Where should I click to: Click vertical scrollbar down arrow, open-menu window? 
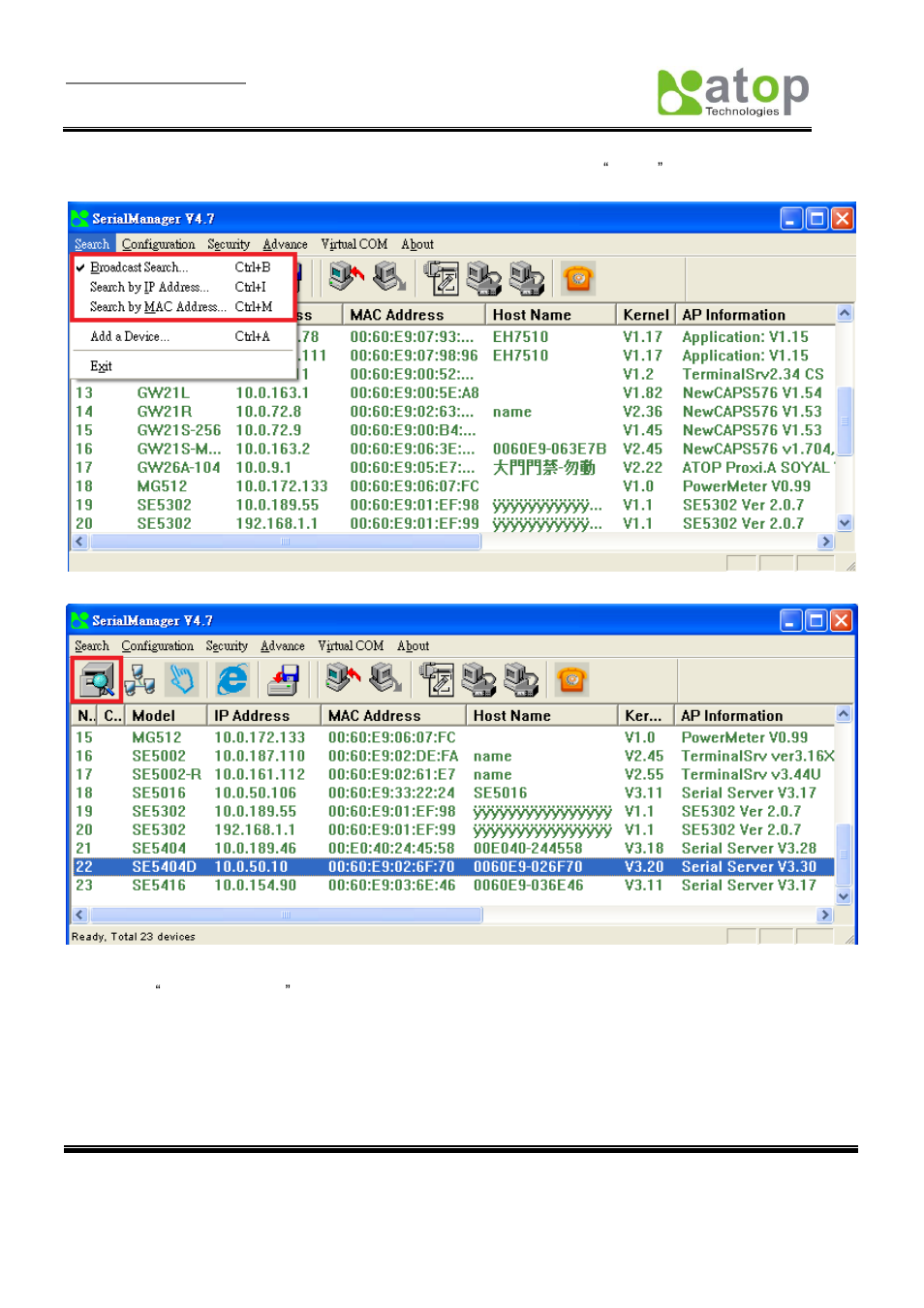pos(845,523)
